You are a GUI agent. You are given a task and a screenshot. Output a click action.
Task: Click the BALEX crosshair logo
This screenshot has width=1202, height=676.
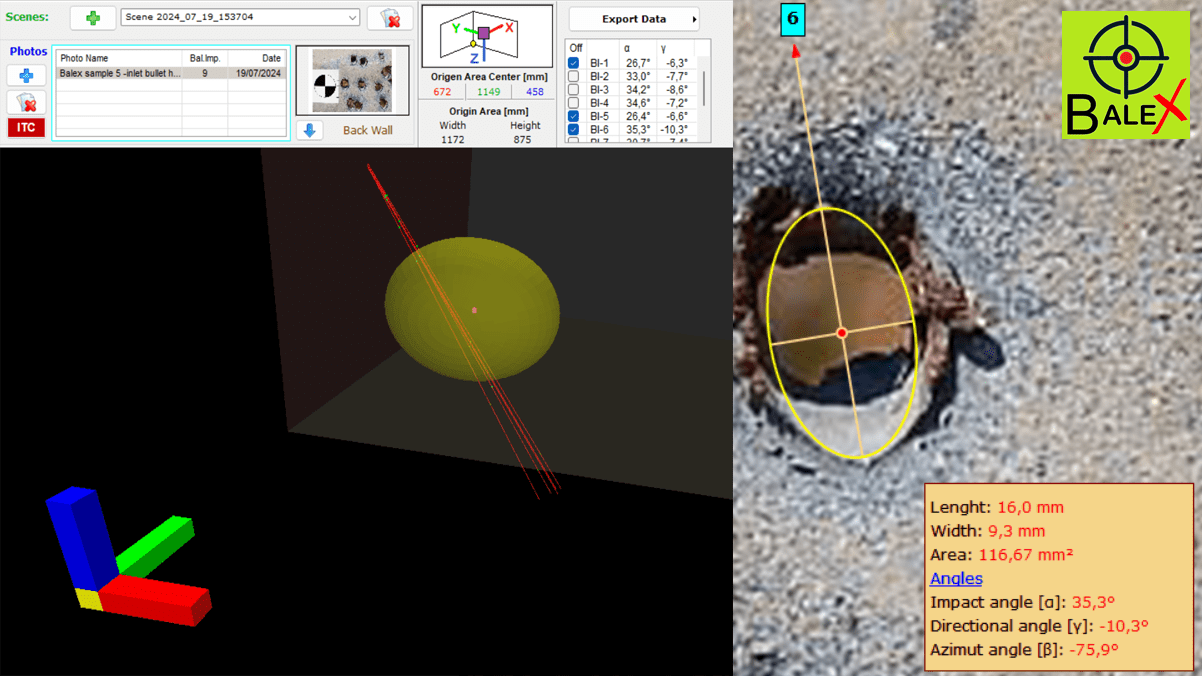coord(1125,74)
